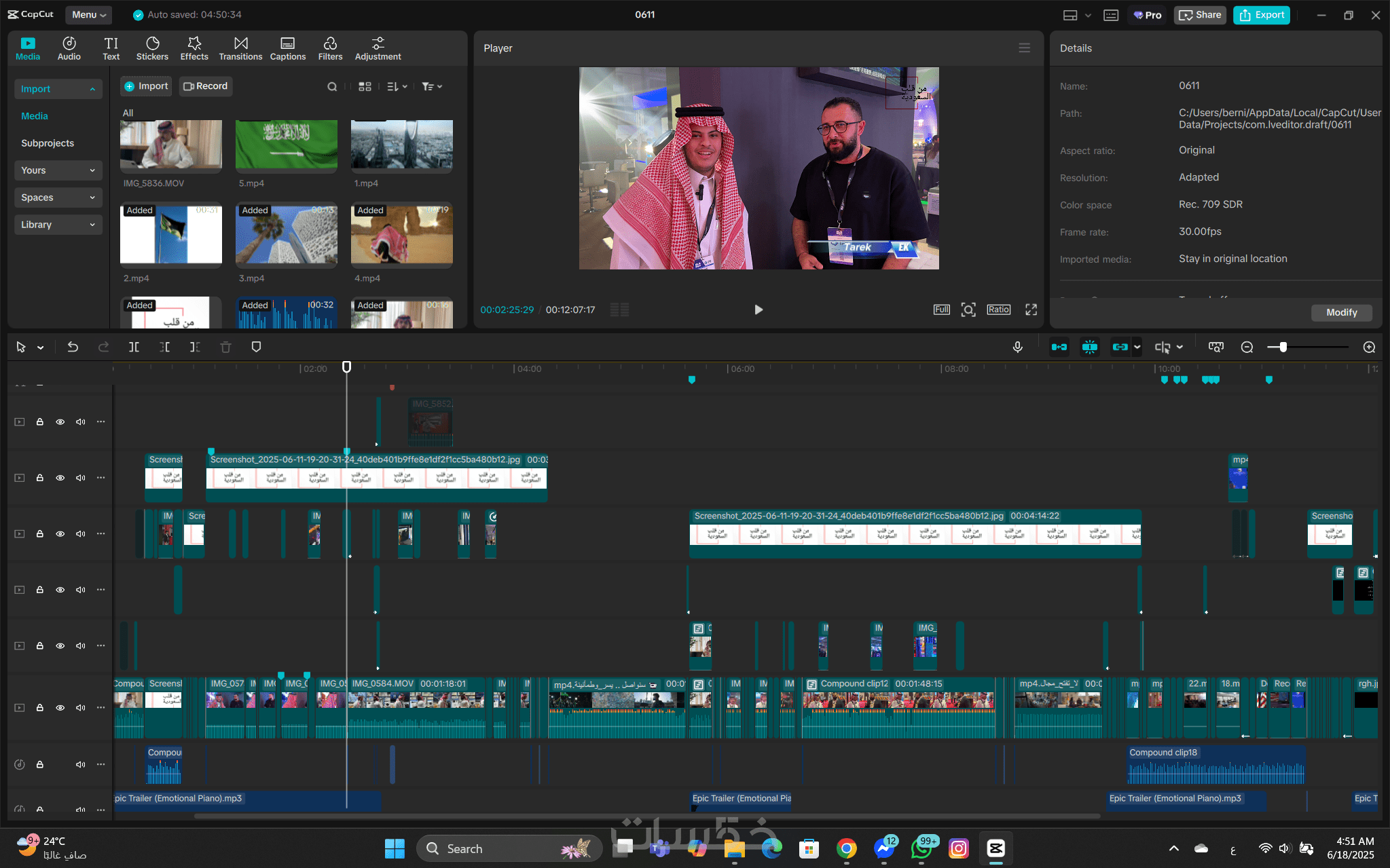The width and height of the screenshot is (1390, 868).
Task: Toggle the lock on the main video track
Action: [x=40, y=707]
